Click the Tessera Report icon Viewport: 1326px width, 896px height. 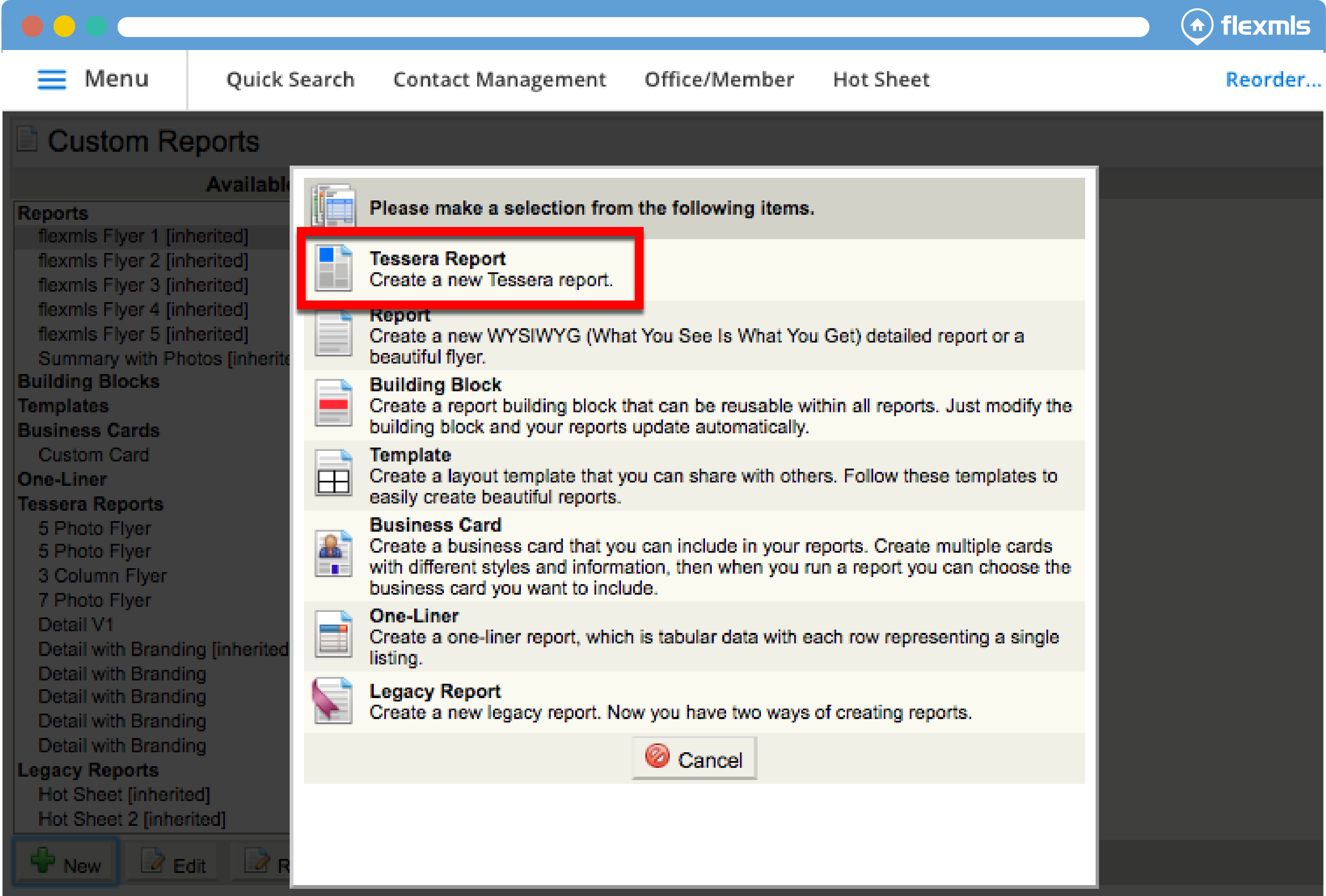click(333, 268)
